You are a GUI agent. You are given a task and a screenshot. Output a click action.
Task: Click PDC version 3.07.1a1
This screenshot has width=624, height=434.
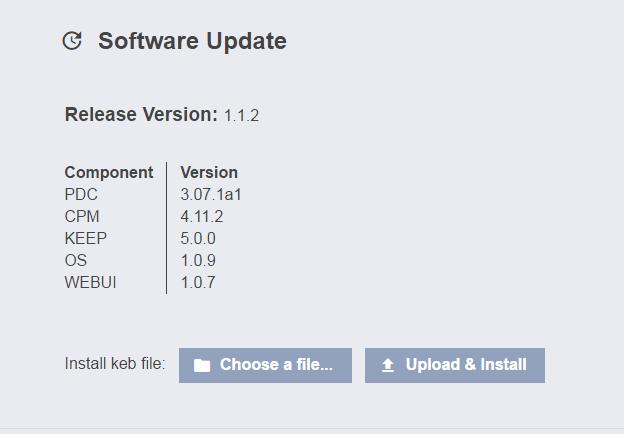coord(211,195)
